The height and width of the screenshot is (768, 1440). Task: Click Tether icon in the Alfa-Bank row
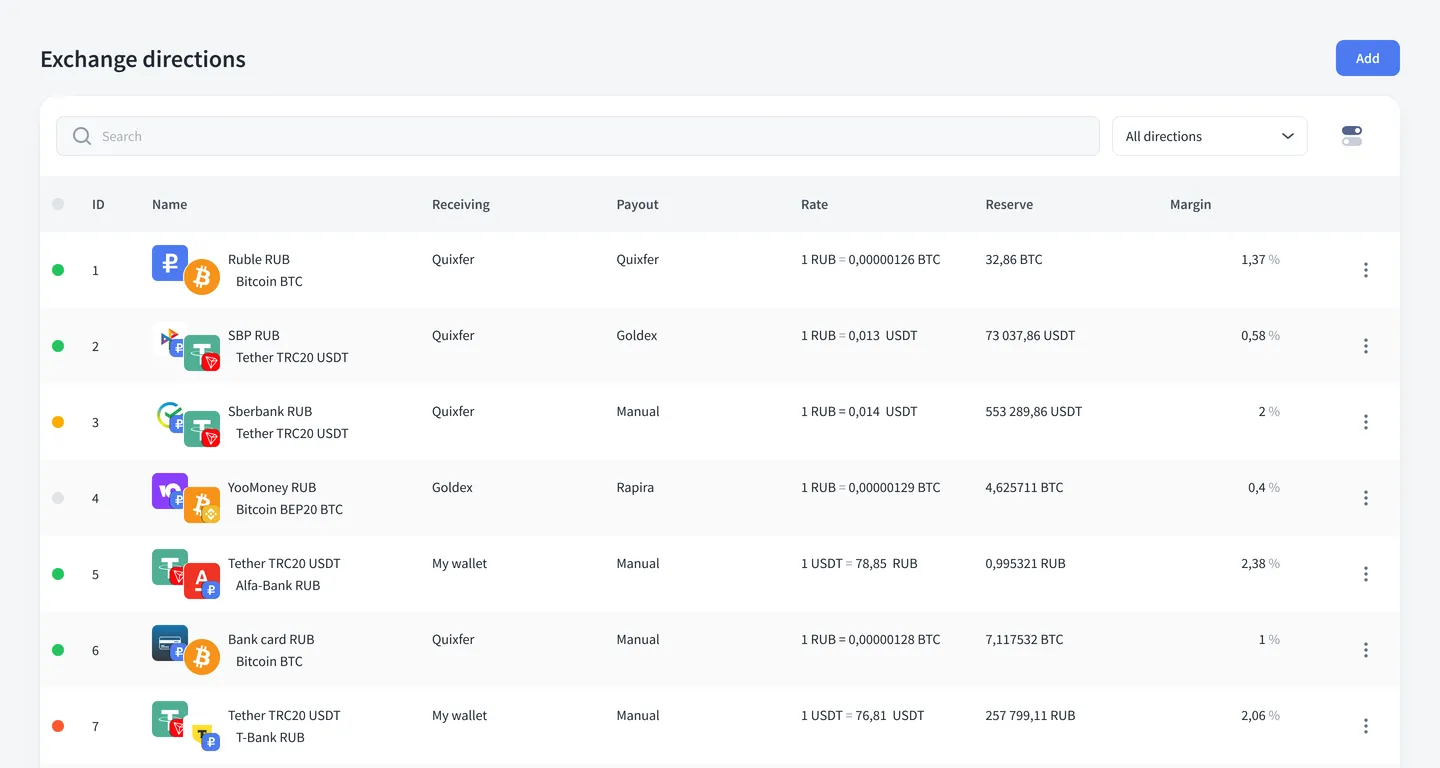[169, 567]
